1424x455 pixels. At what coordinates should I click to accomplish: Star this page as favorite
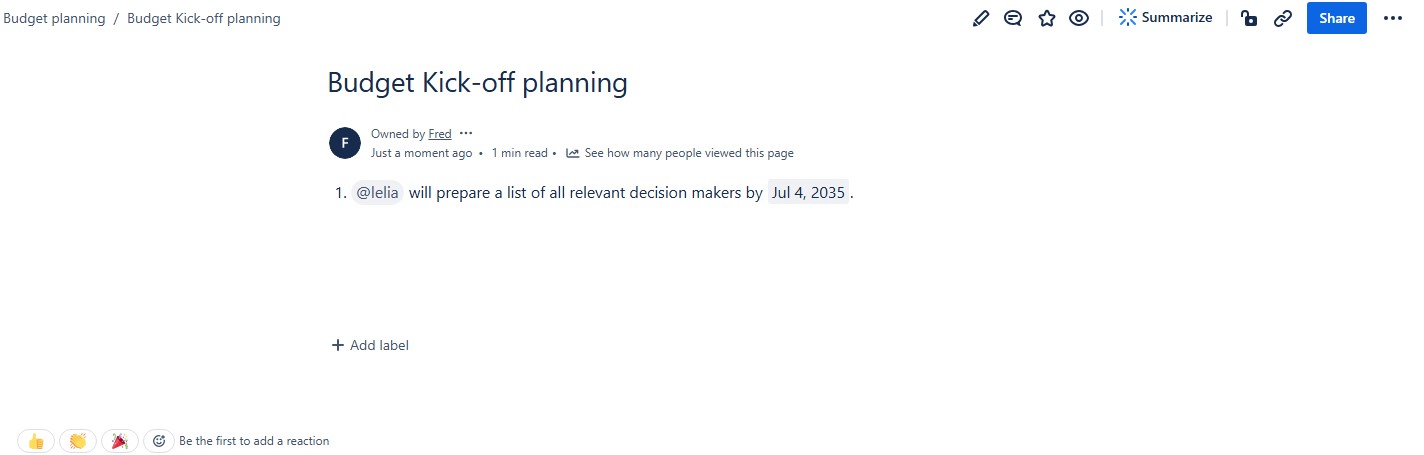point(1047,18)
